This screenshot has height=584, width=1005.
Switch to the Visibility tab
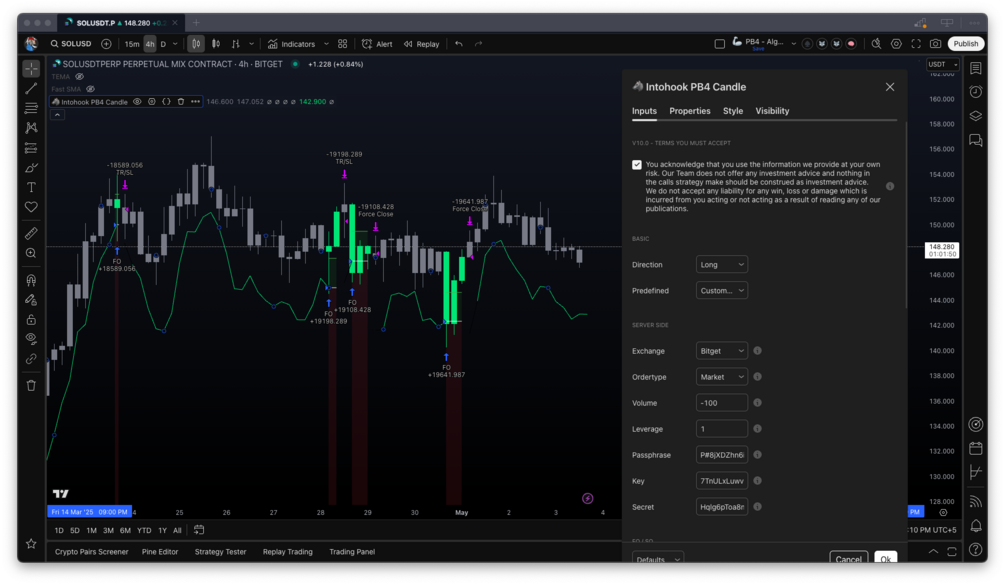coord(772,111)
